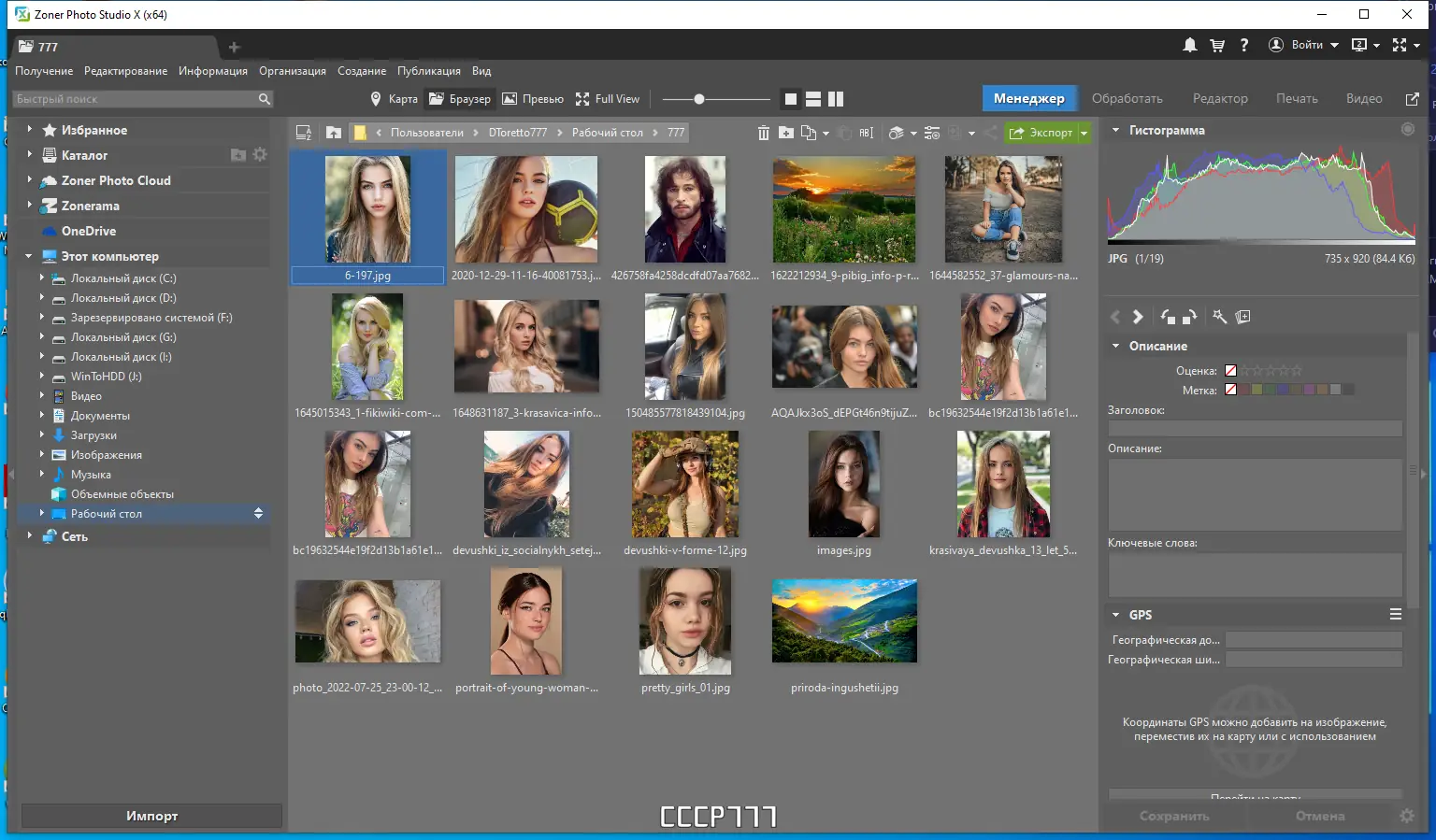Select the quick-fix magic wand tool

pos(1220,317)
